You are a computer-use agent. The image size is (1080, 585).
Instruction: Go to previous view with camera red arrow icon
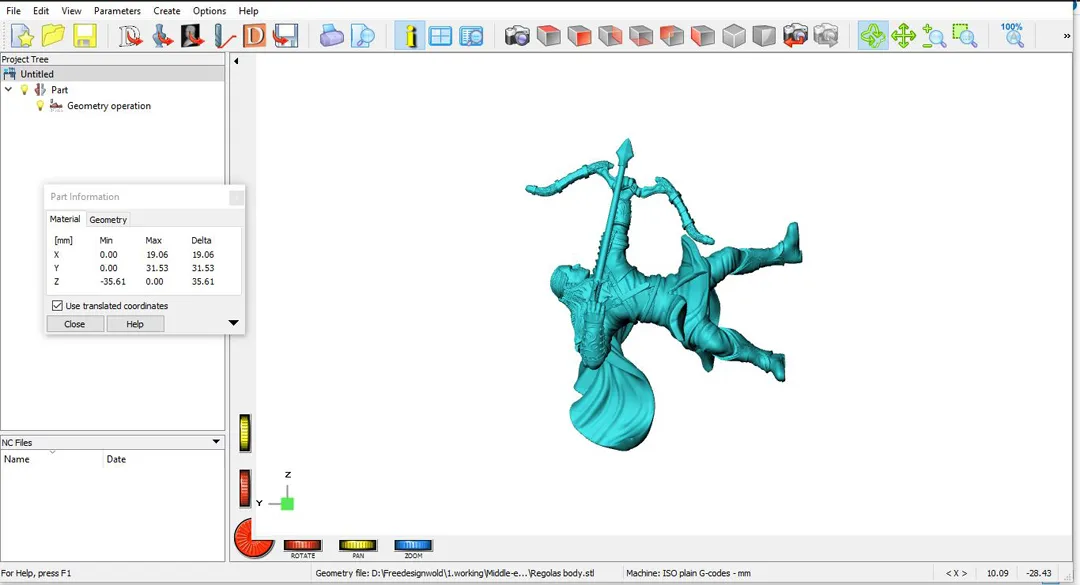[795, 36]
